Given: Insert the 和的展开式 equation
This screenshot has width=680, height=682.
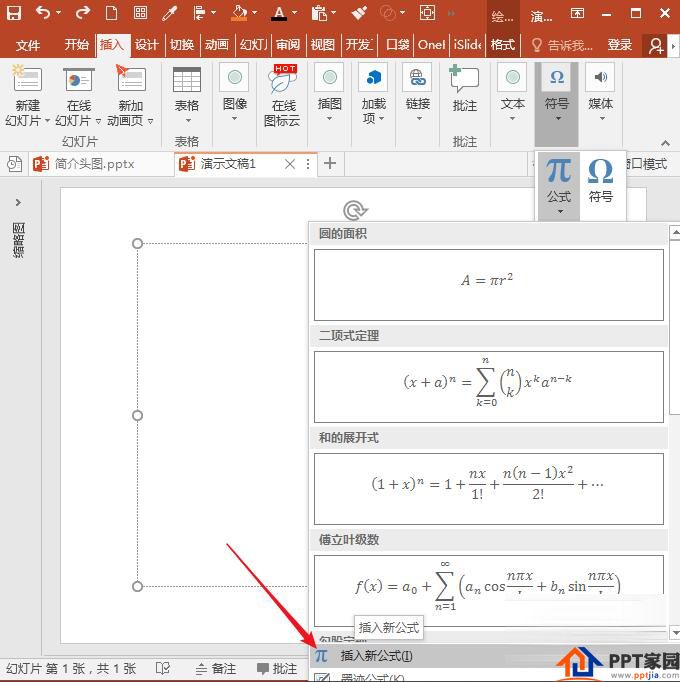Looking at the screenshot, I should tap(489, 488).
